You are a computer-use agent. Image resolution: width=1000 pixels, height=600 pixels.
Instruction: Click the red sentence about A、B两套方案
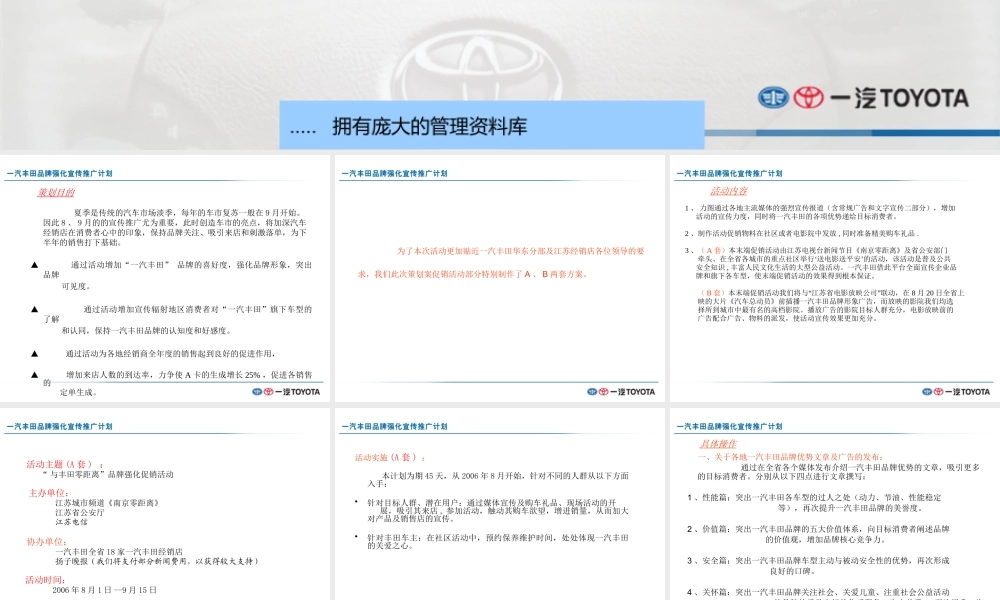501,262
